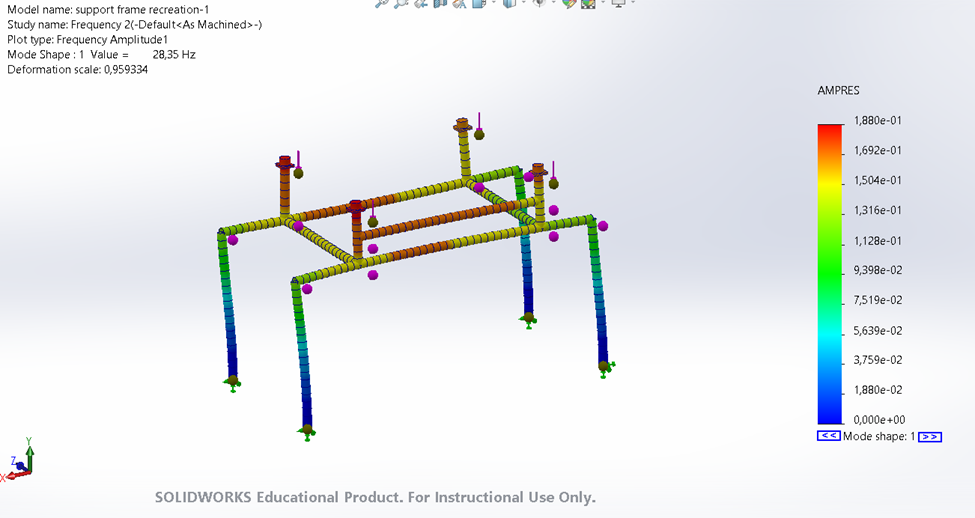Screen dimensions: 975x518
Task: Select the Zoom to Area tool
Action: click(x=400, y=3)
